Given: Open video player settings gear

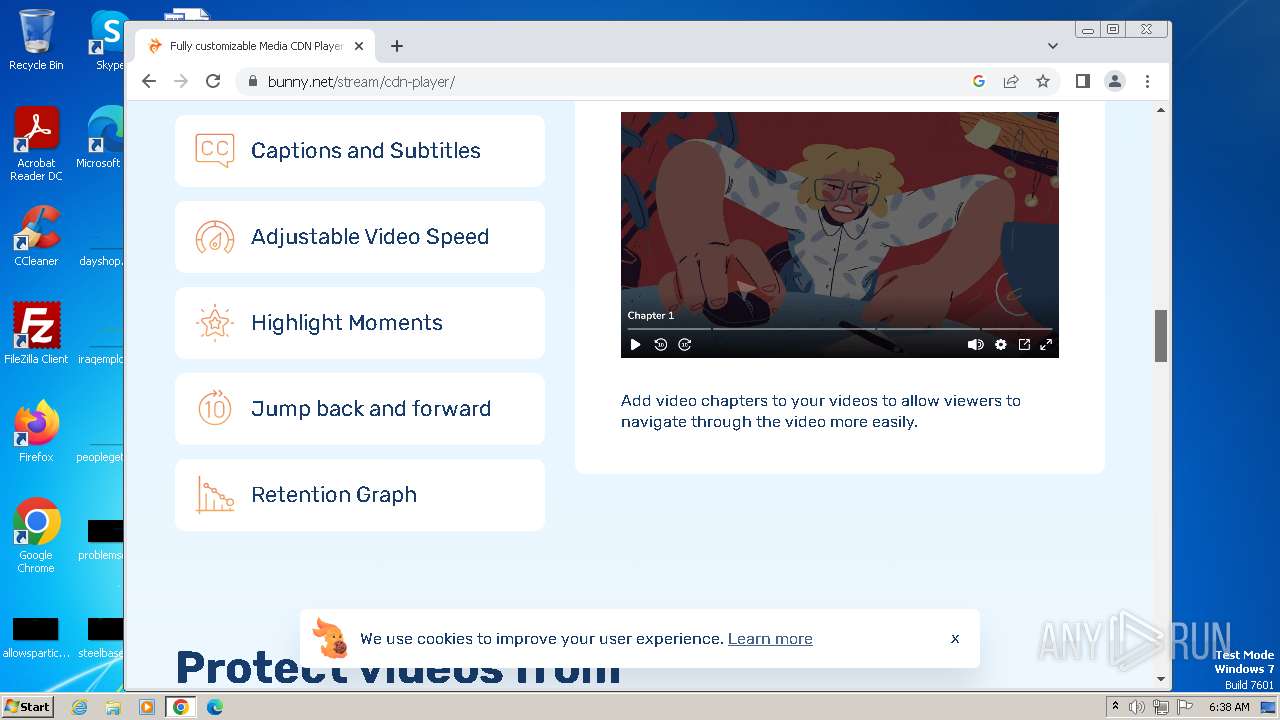Looking at the screenshot, I should [x=1001, y=345].
